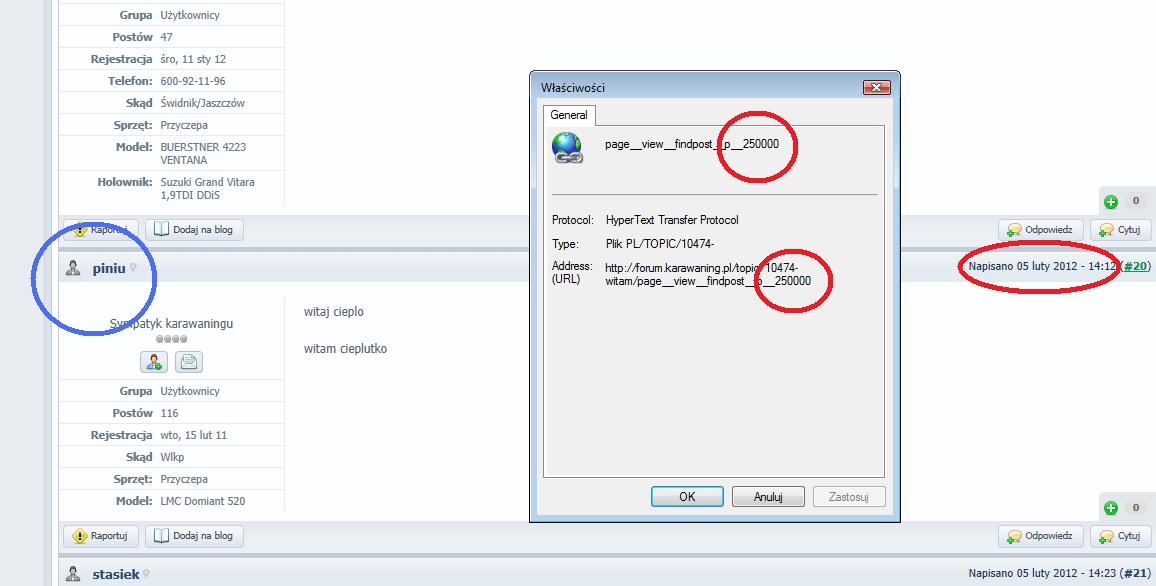This screenshot has width=1156, height=586.
Task: Click the send message icon under piniu
Action: (189, 362)
